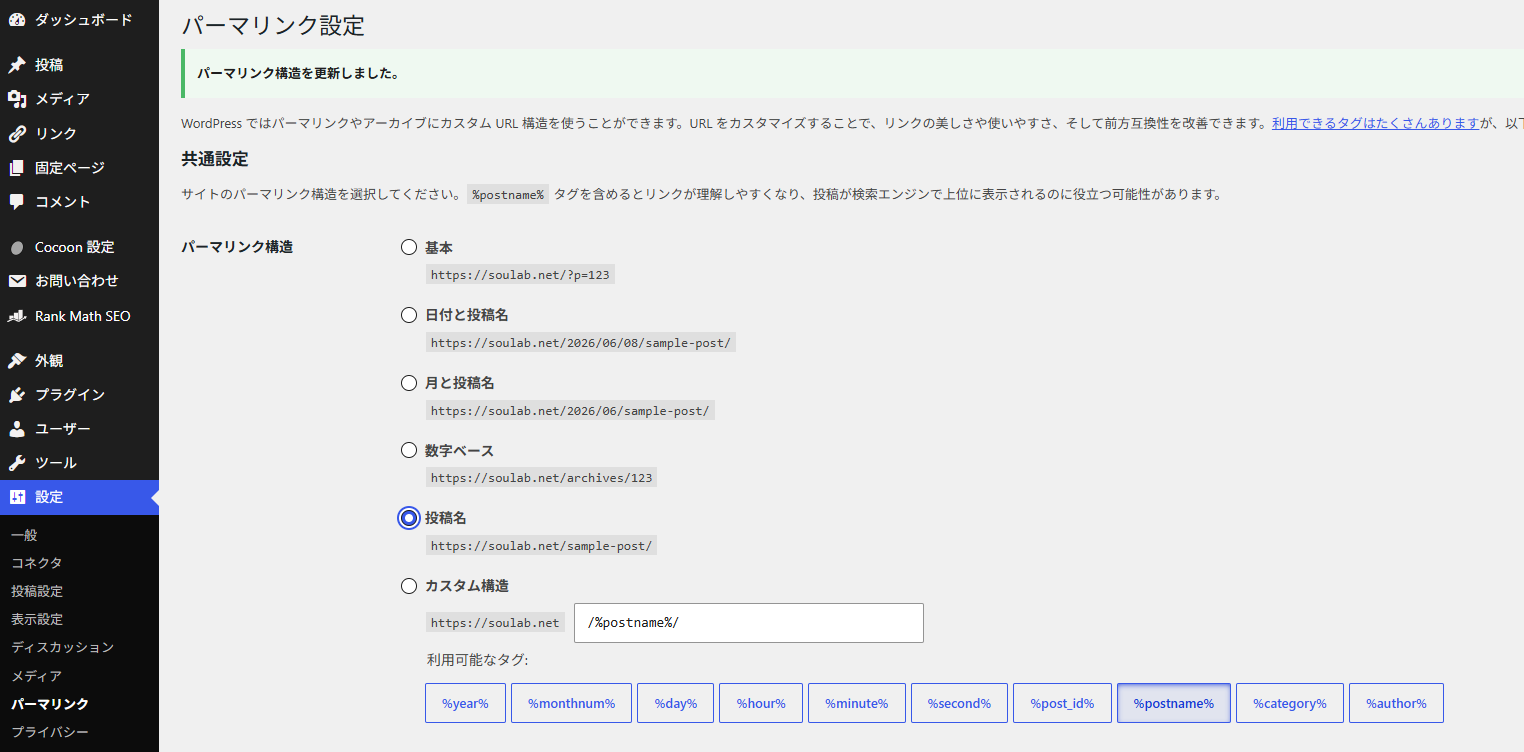Select the 日付と投稿名 radio button

point(409,315)
